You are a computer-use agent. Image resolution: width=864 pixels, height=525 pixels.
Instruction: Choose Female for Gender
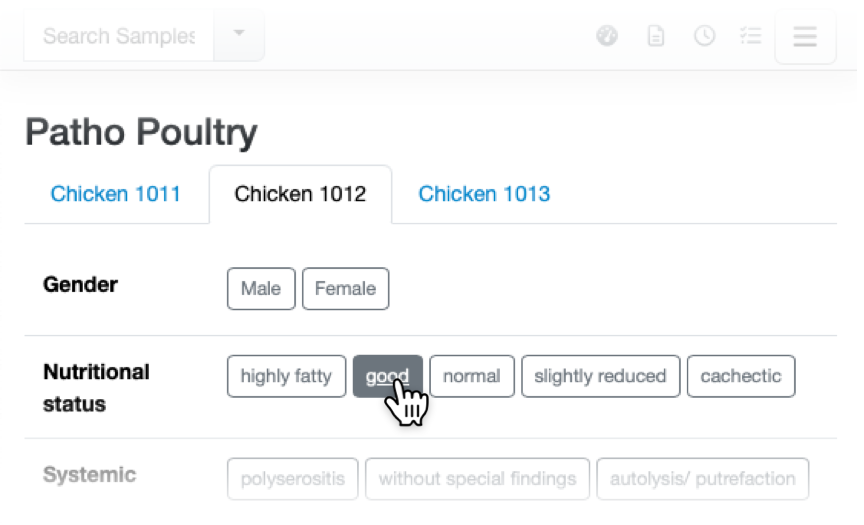(x=345, y=289)
